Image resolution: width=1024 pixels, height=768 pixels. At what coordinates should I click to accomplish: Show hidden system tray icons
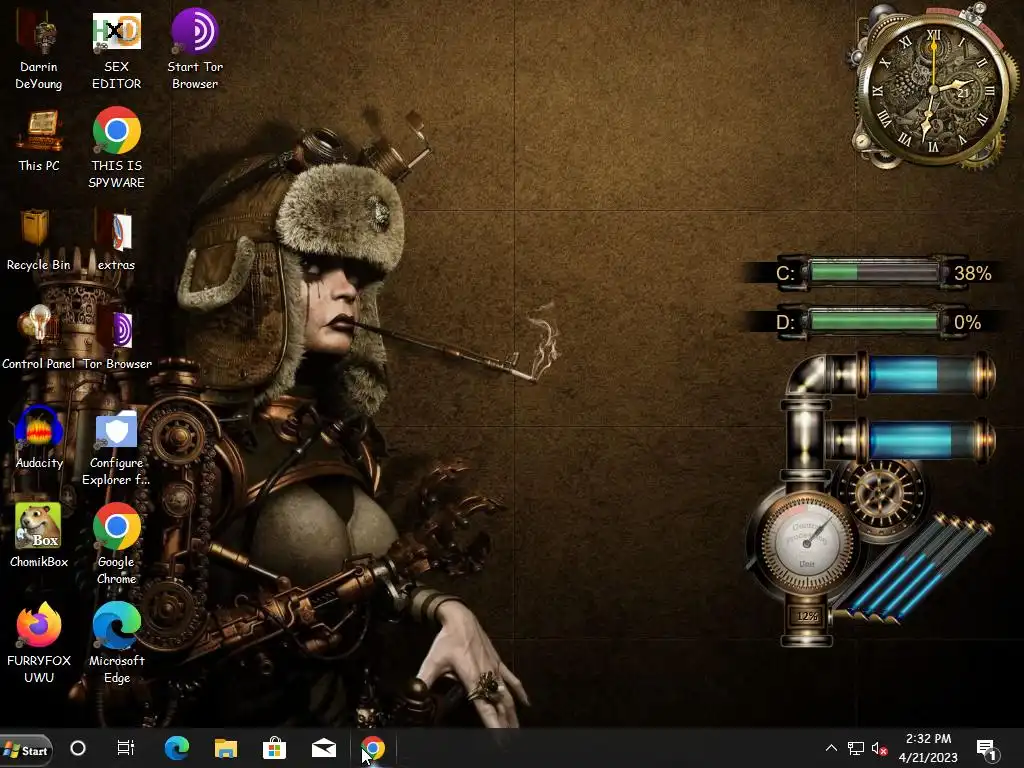pyautogui.click(x=831, y=748)
